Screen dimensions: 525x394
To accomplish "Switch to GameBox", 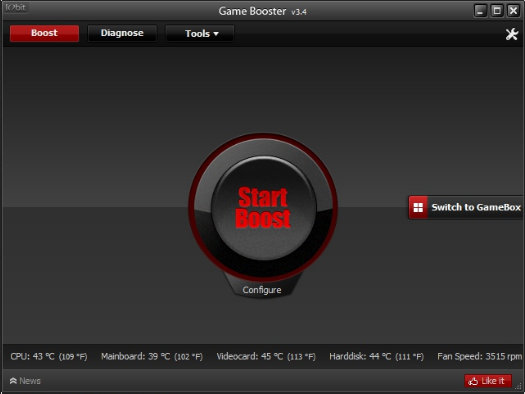I will [x=466, y=208].
